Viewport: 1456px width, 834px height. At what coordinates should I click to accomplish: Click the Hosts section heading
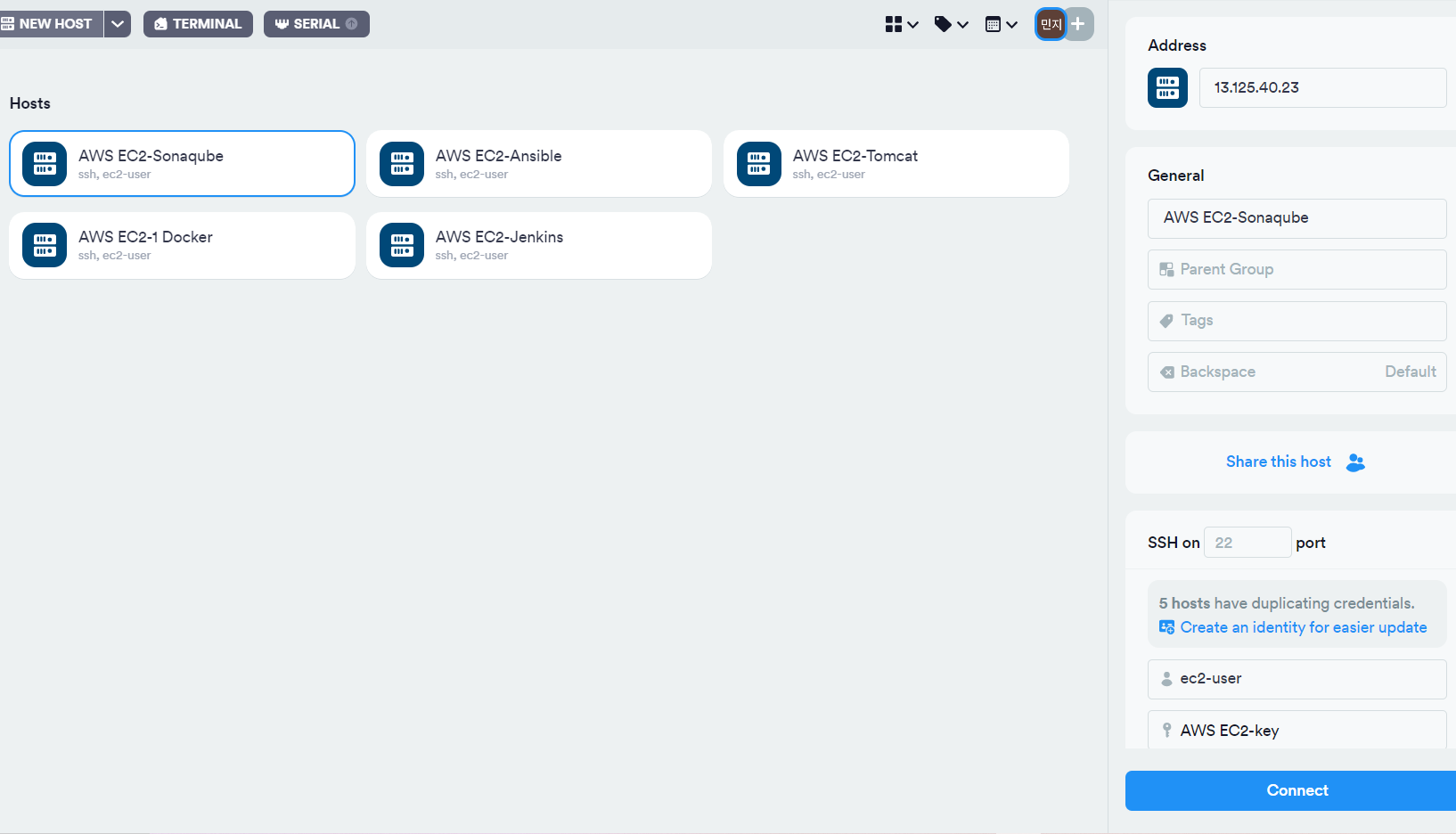30,103
